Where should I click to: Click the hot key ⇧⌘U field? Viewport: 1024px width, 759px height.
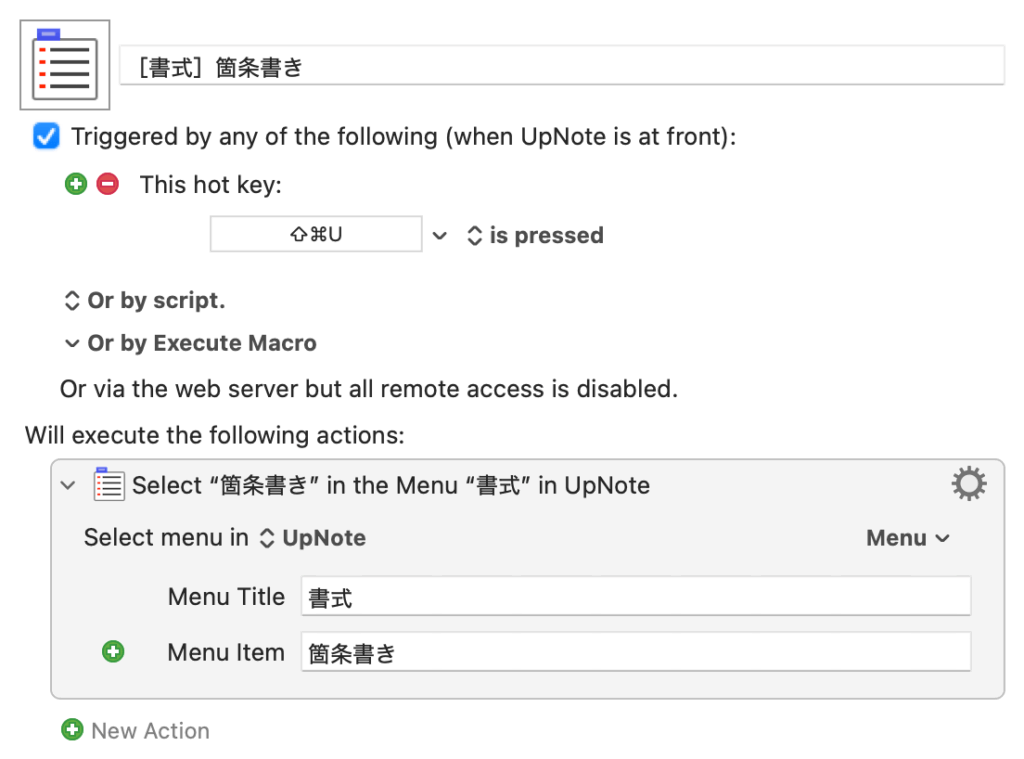click(316, 236)
